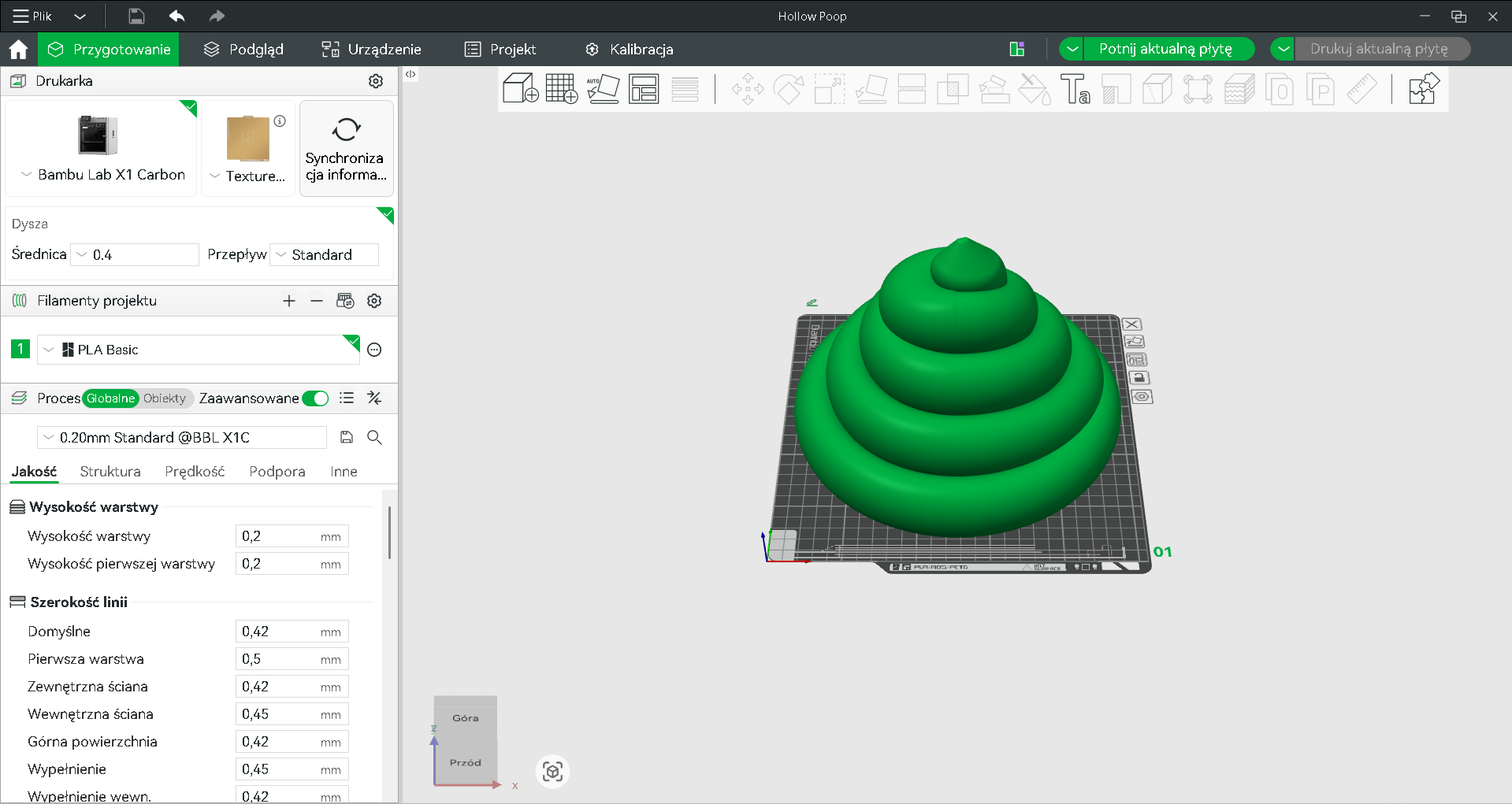Add a new project filament

[x=289, y=301]
